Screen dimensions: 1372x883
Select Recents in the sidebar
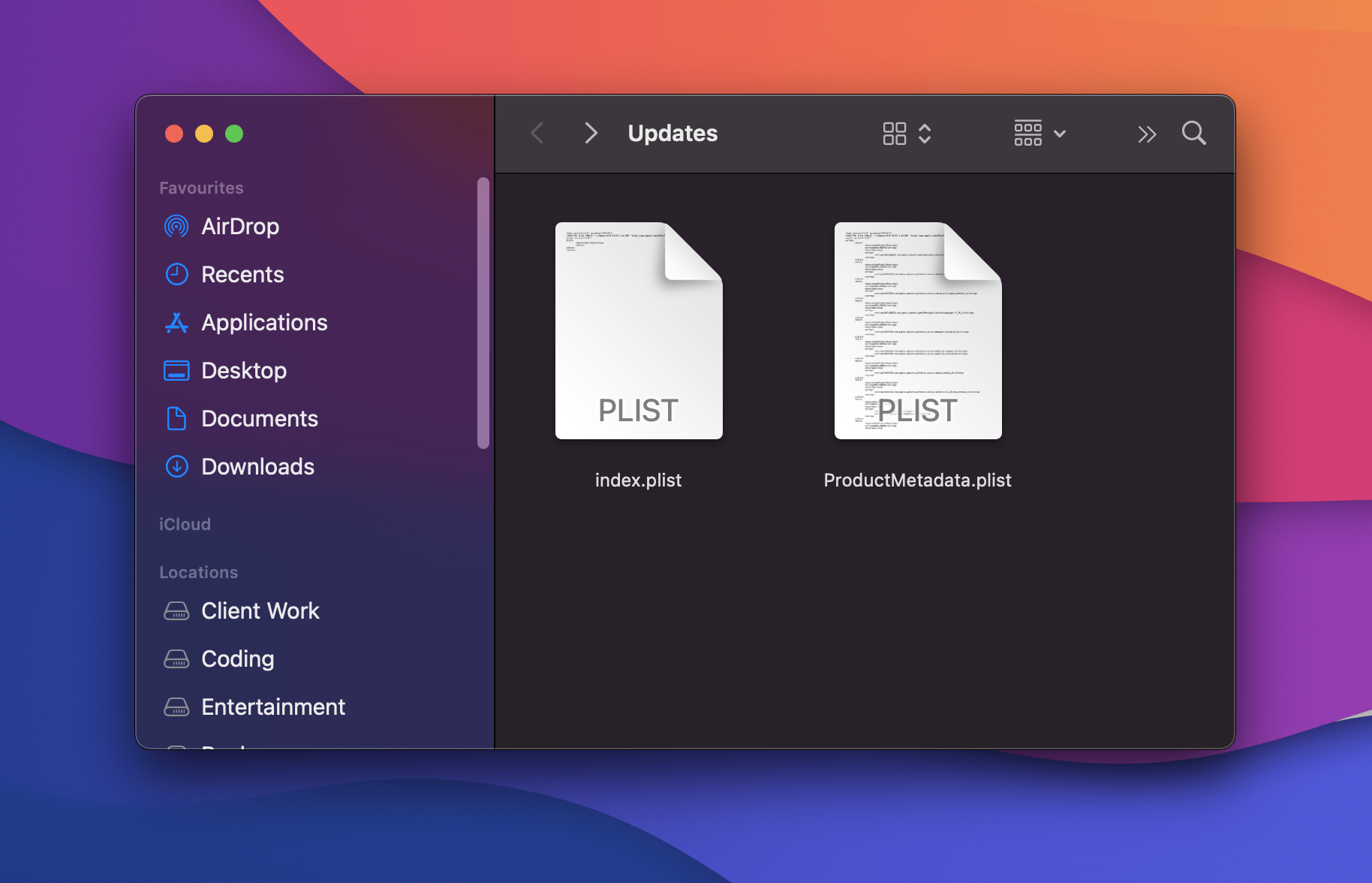242,274
